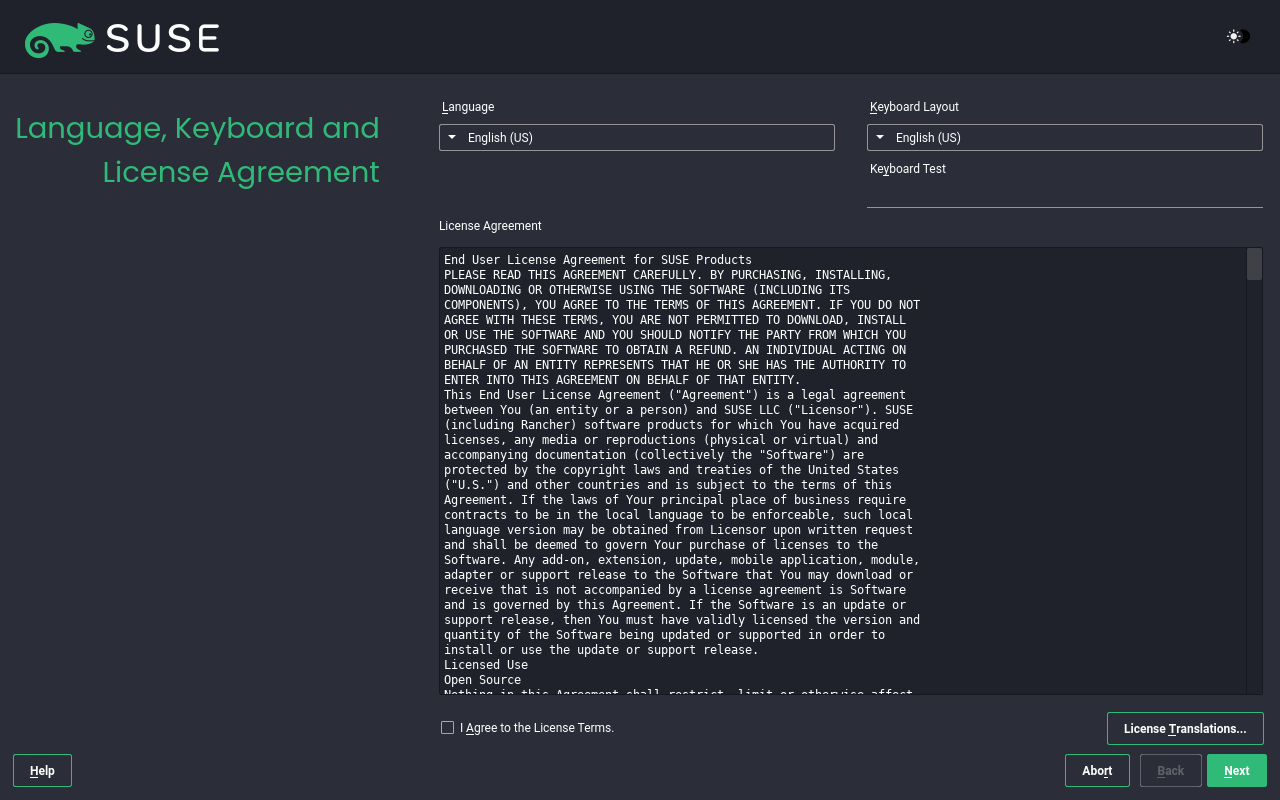Click the 'I Agree to the License Terms' label
Viewport: 1280px width, 800px height.
537,728
